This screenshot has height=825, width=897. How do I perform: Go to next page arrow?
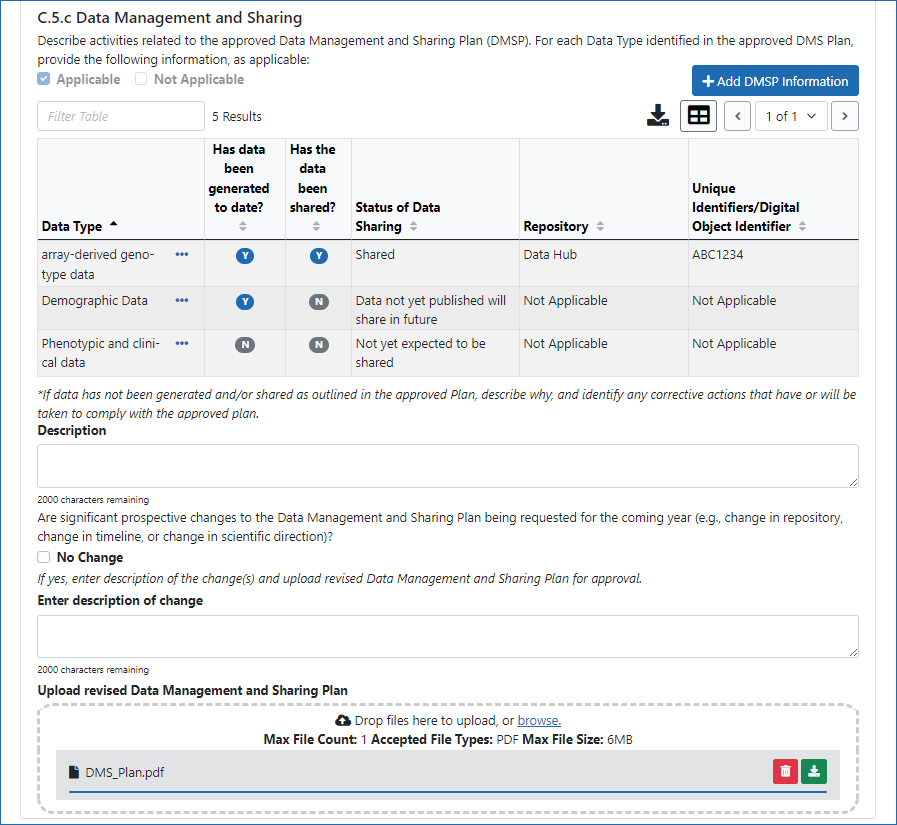[x=844, y=116]
